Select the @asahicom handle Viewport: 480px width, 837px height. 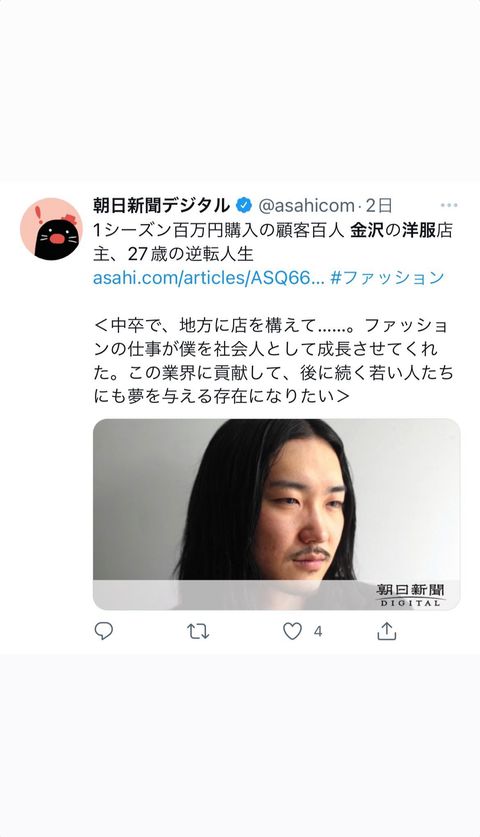(x=306, y=206)
